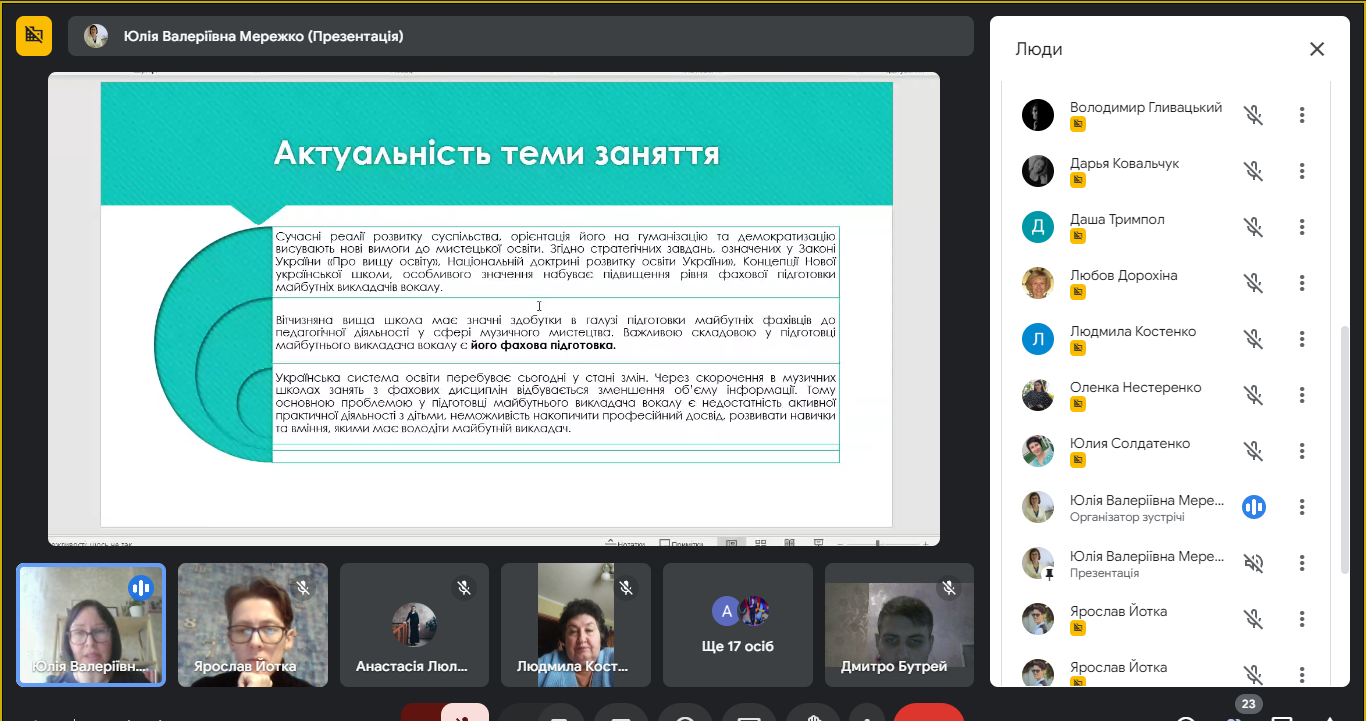Raise your hand in the meeting
Screen dimensions: 1366x721
coord(812,714)
